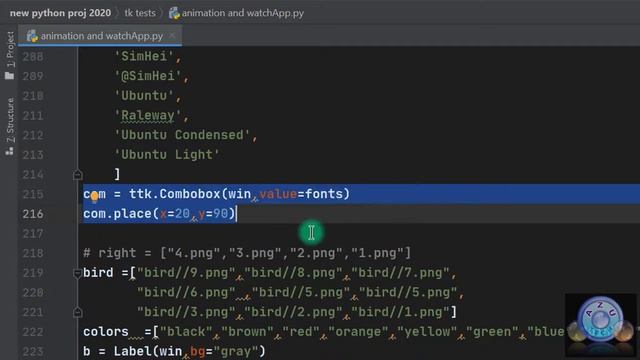
Task: Click line number 218 in gutter
Action: click(33, 253)
